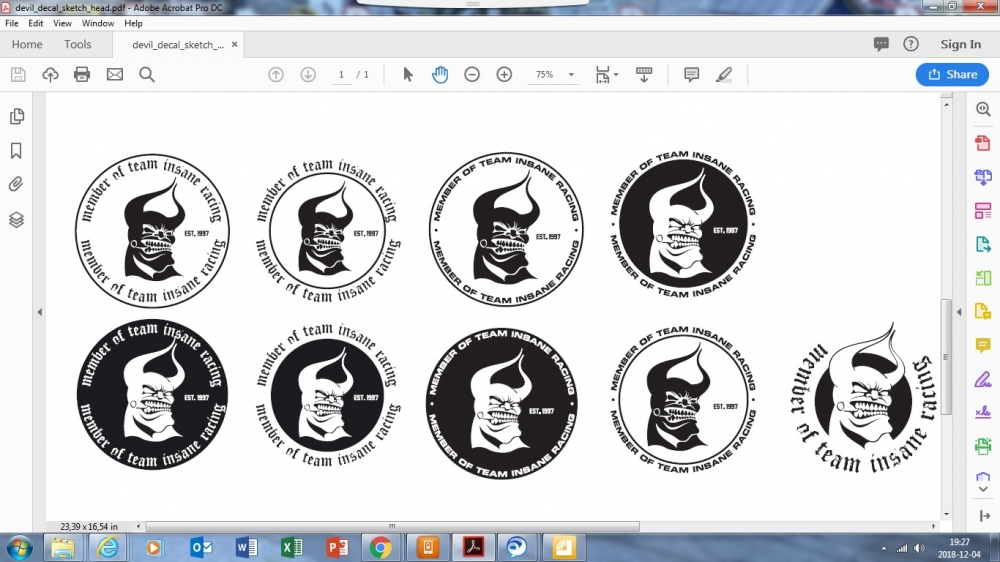Click the Zoom in plus icon
The image size is (1000, 562).
click(504, 75)
